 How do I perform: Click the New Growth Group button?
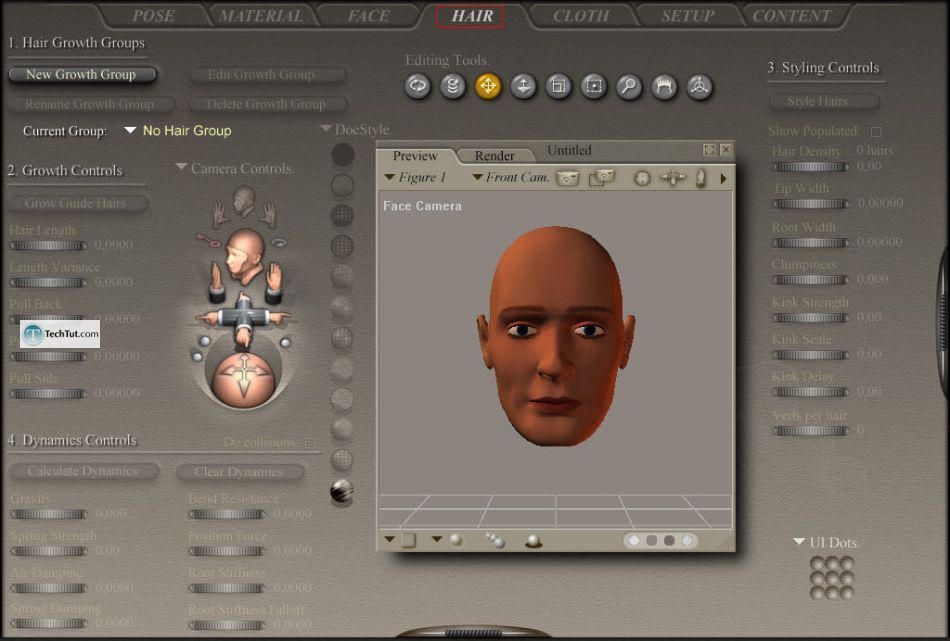[81, 75]
